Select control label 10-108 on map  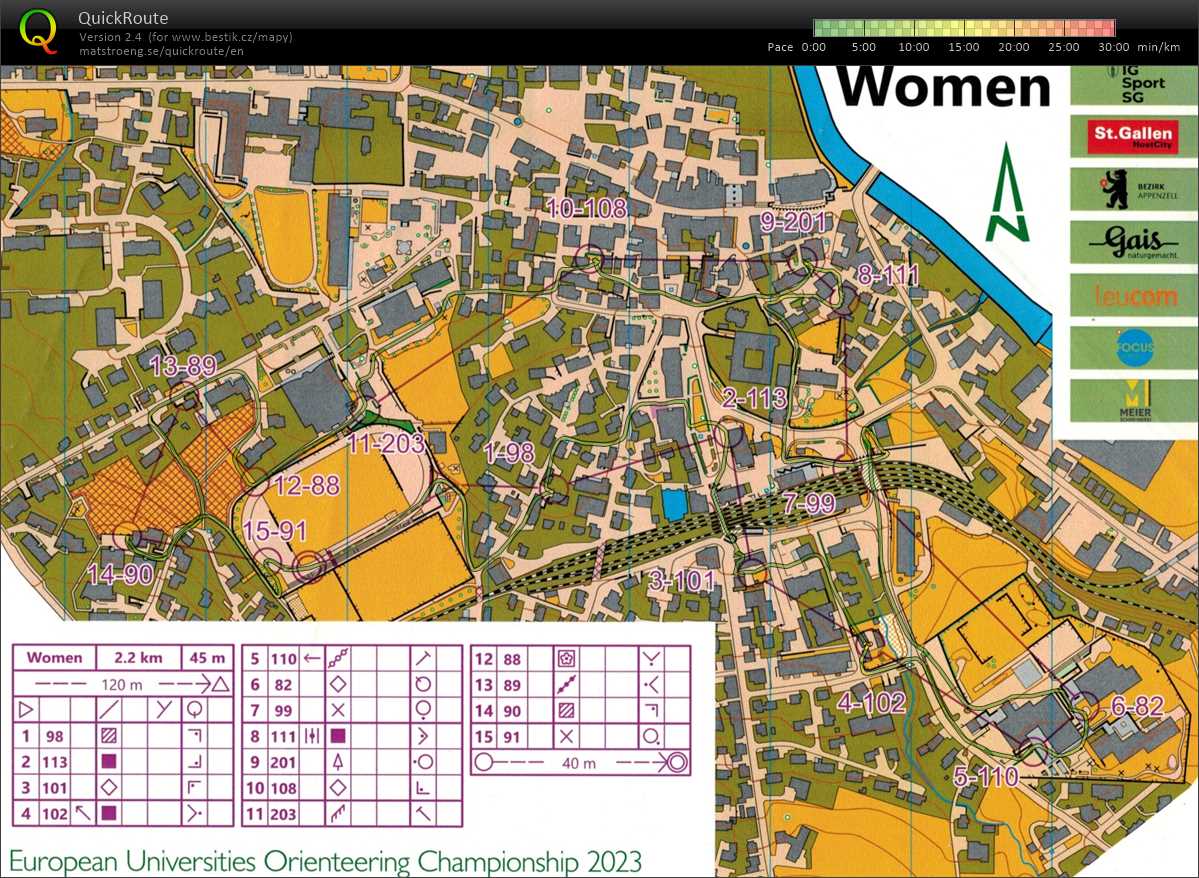tap(586, 208)
